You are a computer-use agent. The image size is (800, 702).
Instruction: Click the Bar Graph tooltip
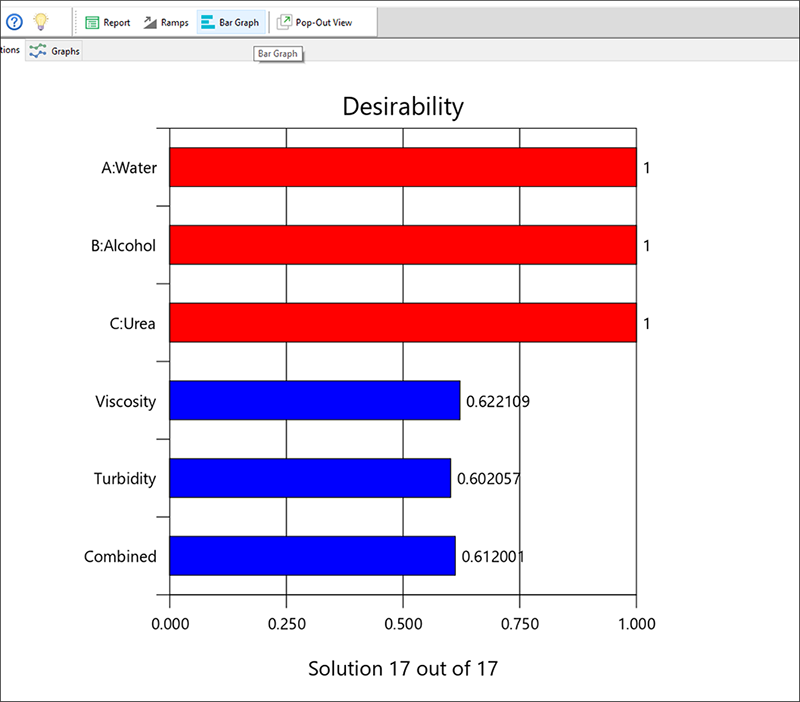pos(278,54)
